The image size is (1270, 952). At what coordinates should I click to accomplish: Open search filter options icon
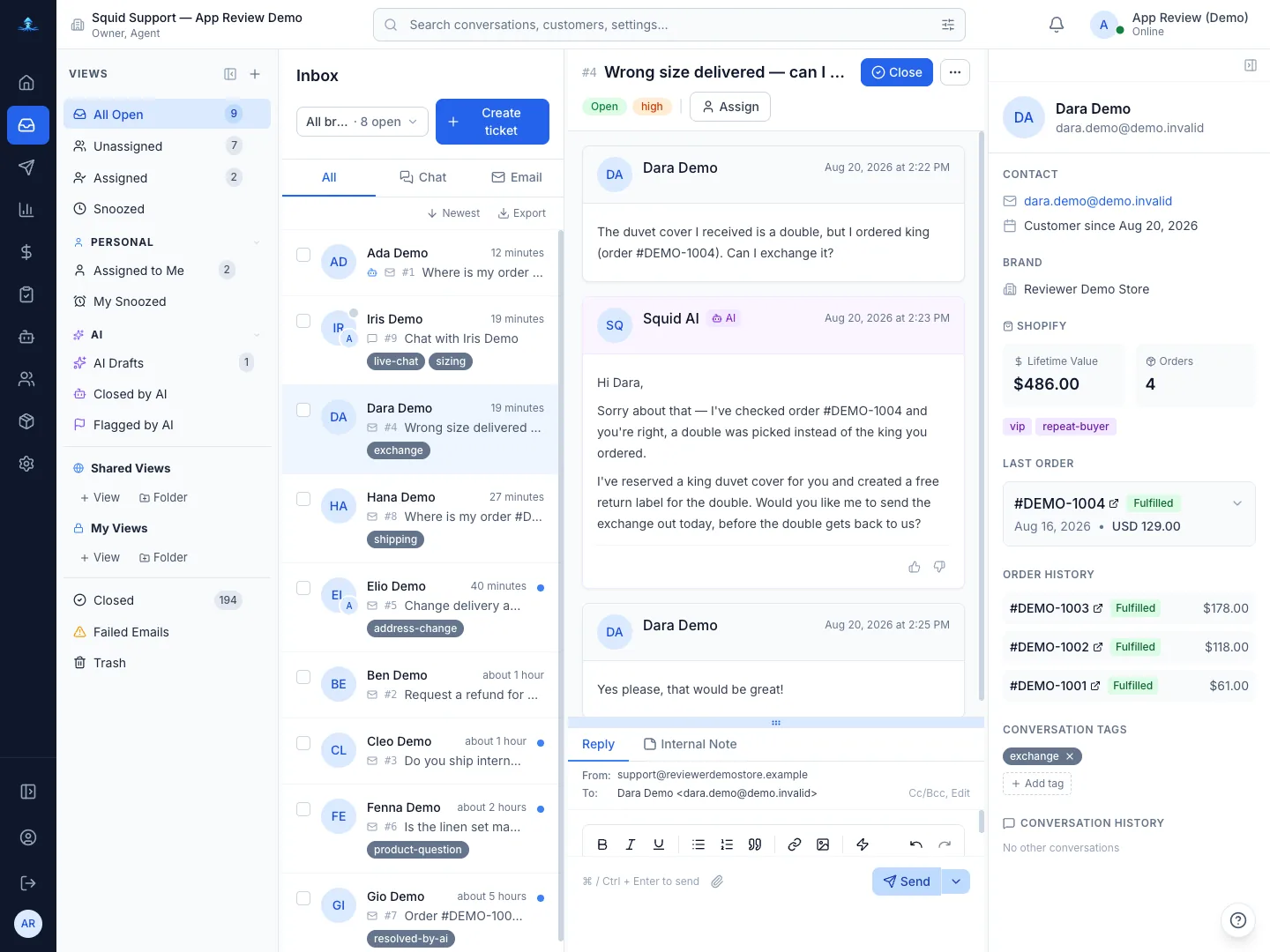(x=948, y=25)
